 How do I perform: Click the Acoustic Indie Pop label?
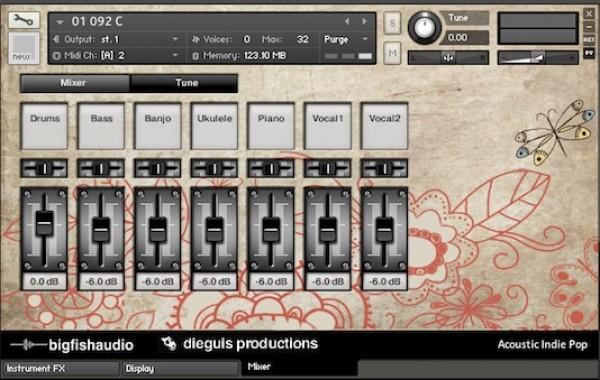543,345
